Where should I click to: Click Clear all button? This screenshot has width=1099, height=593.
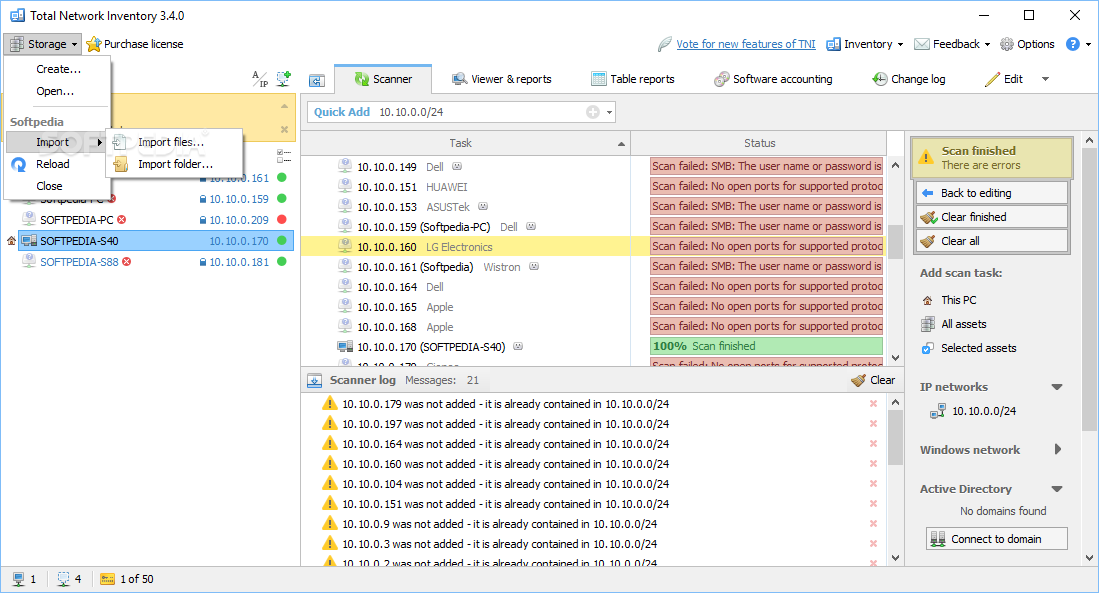992,240
